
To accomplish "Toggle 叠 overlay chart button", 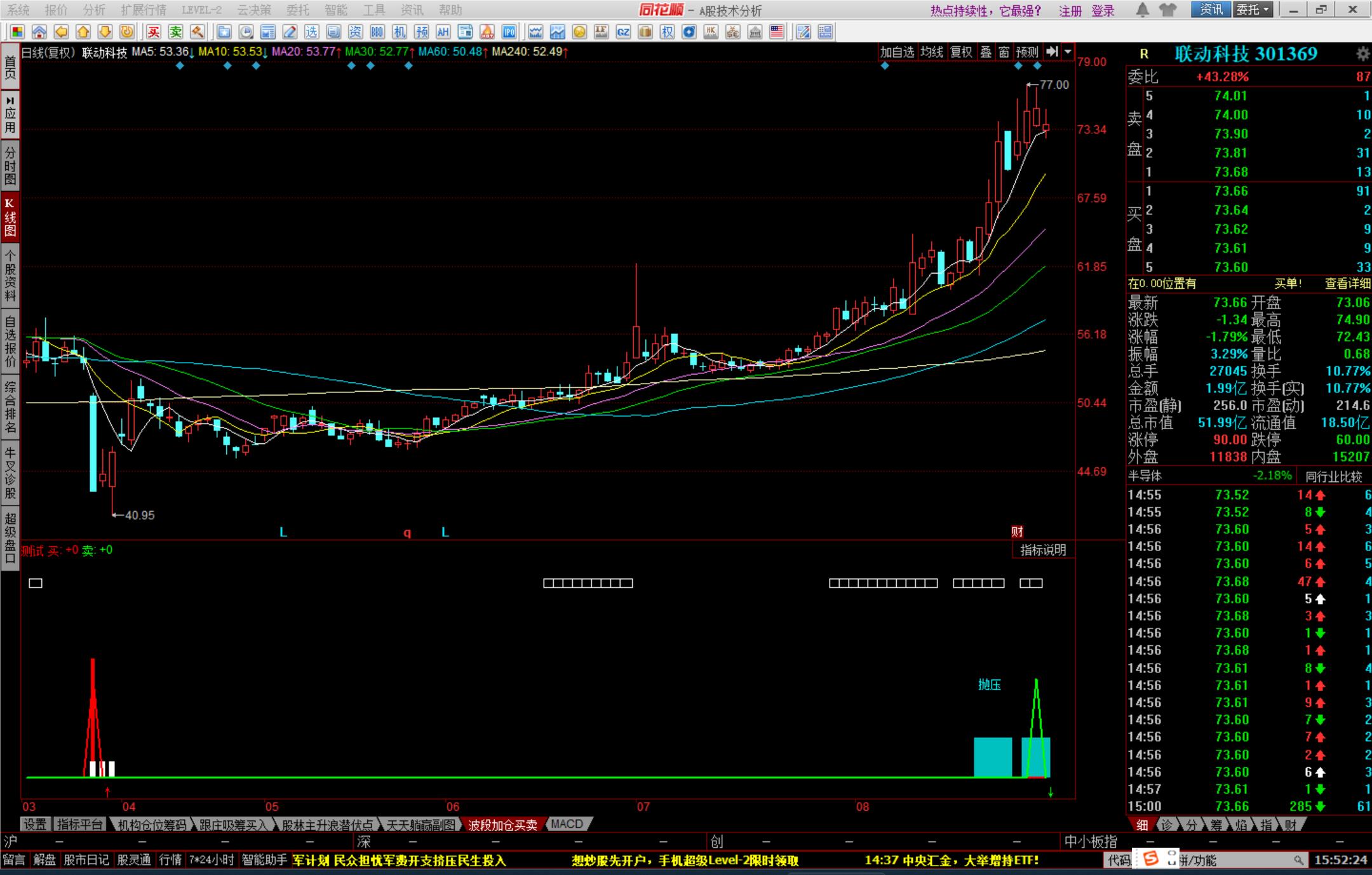I will (986, 52).
